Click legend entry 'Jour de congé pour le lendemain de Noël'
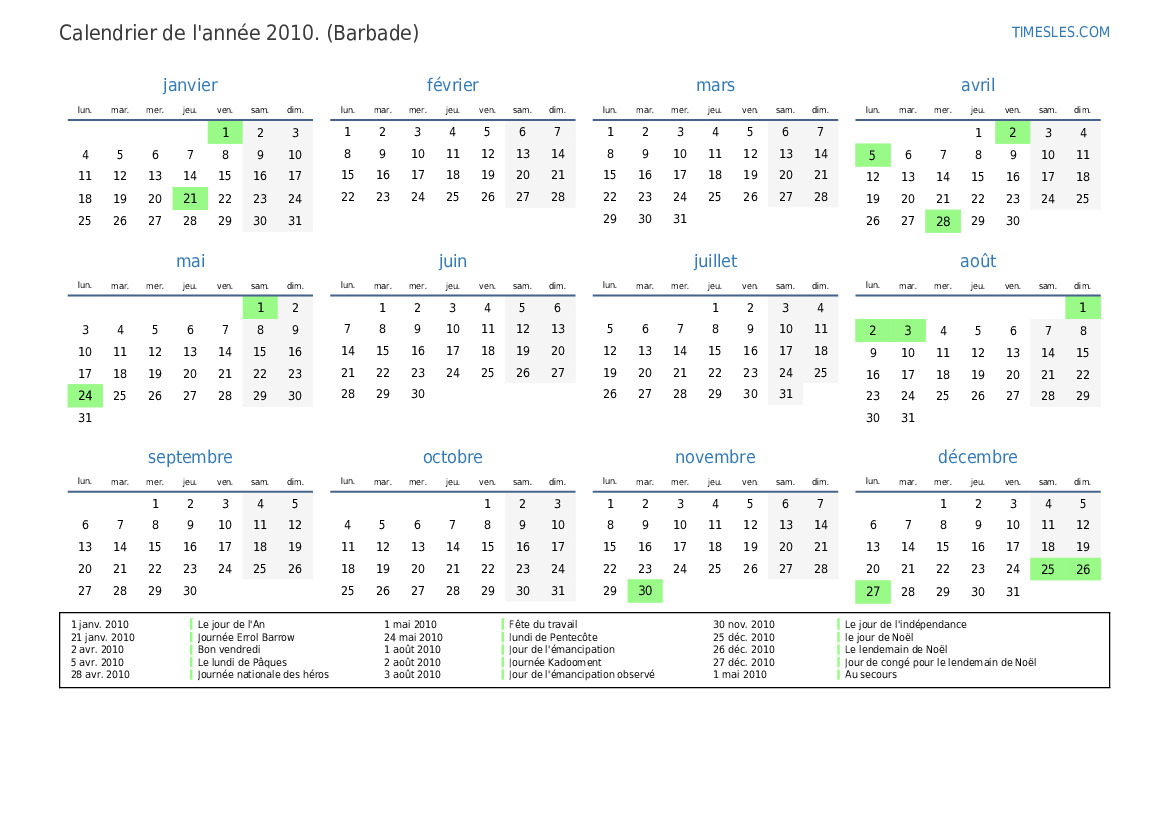1169x827 pixels. [x=940, y=662]
